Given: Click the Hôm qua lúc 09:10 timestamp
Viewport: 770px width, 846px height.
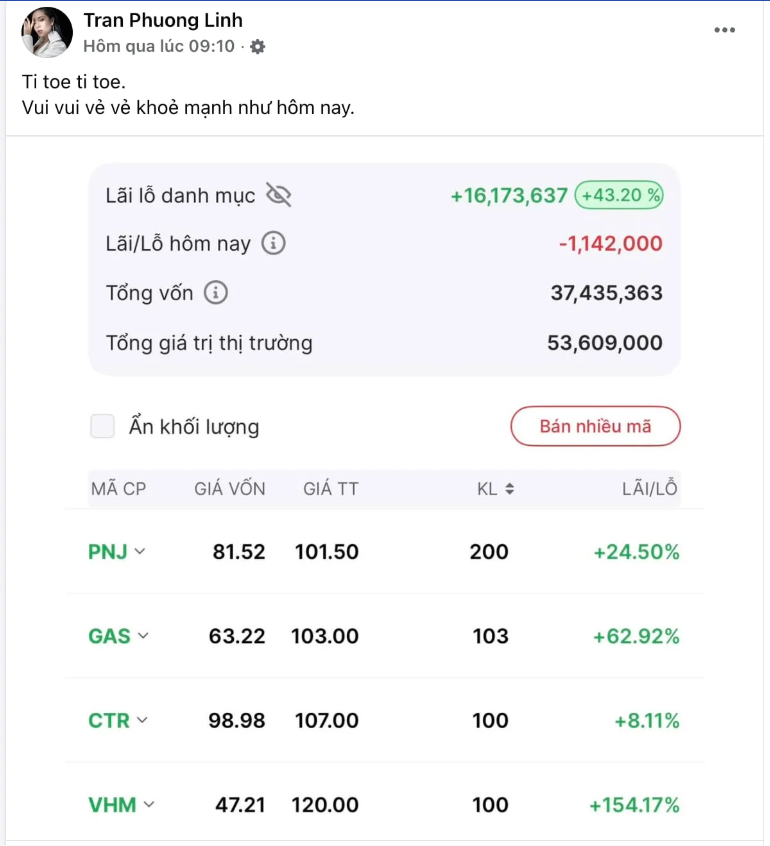Looking at the screenshot, I should tap(159, 46).
